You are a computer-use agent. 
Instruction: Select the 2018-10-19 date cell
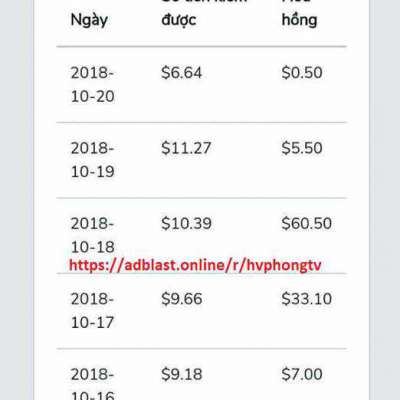pyautogui.click(x=93, y=160)
